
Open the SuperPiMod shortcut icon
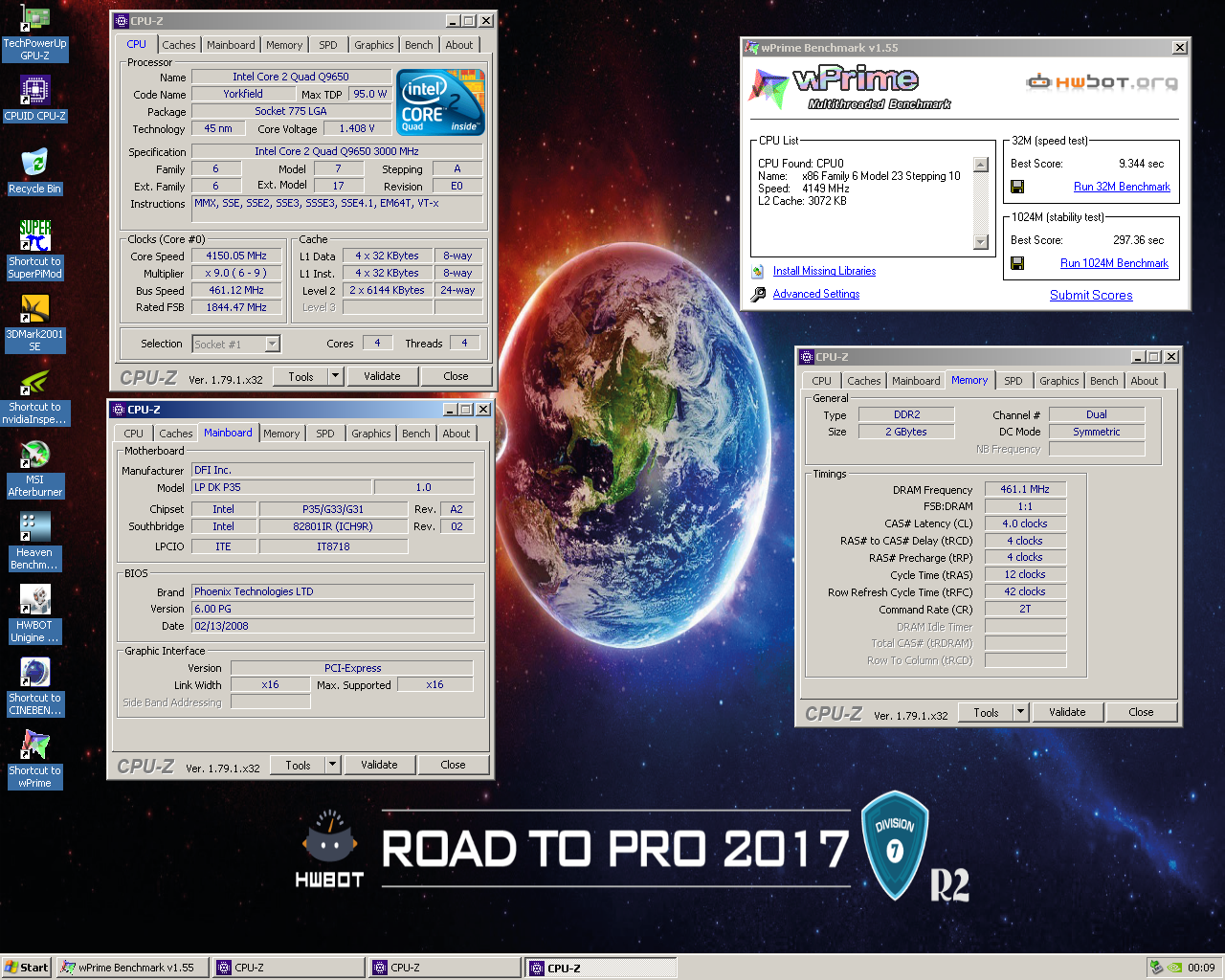[x=34, y=250]
